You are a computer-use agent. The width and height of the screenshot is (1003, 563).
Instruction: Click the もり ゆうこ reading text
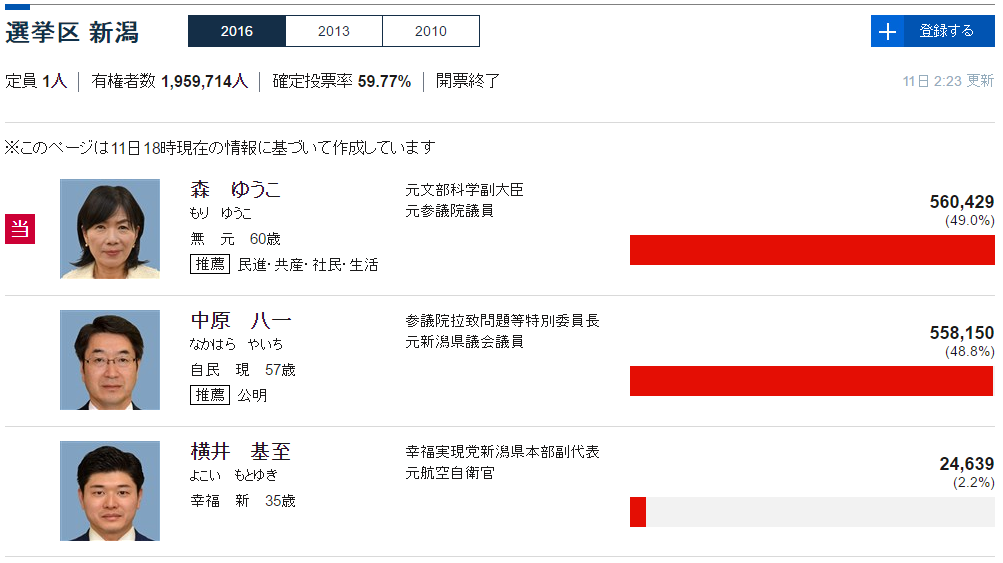click(x=220, y=213)
